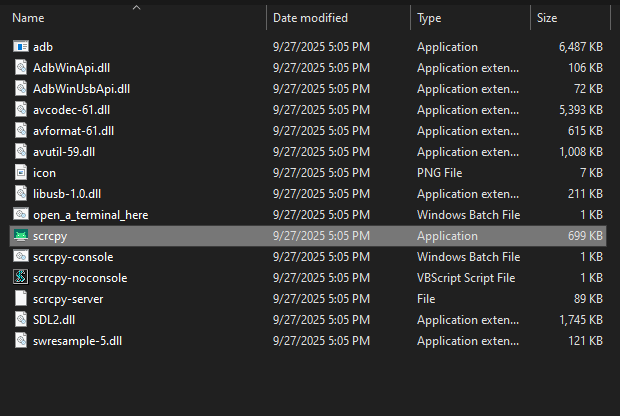
Task: Select the AdbWinUsbApi.dll file name
Action: click(81, 89)
